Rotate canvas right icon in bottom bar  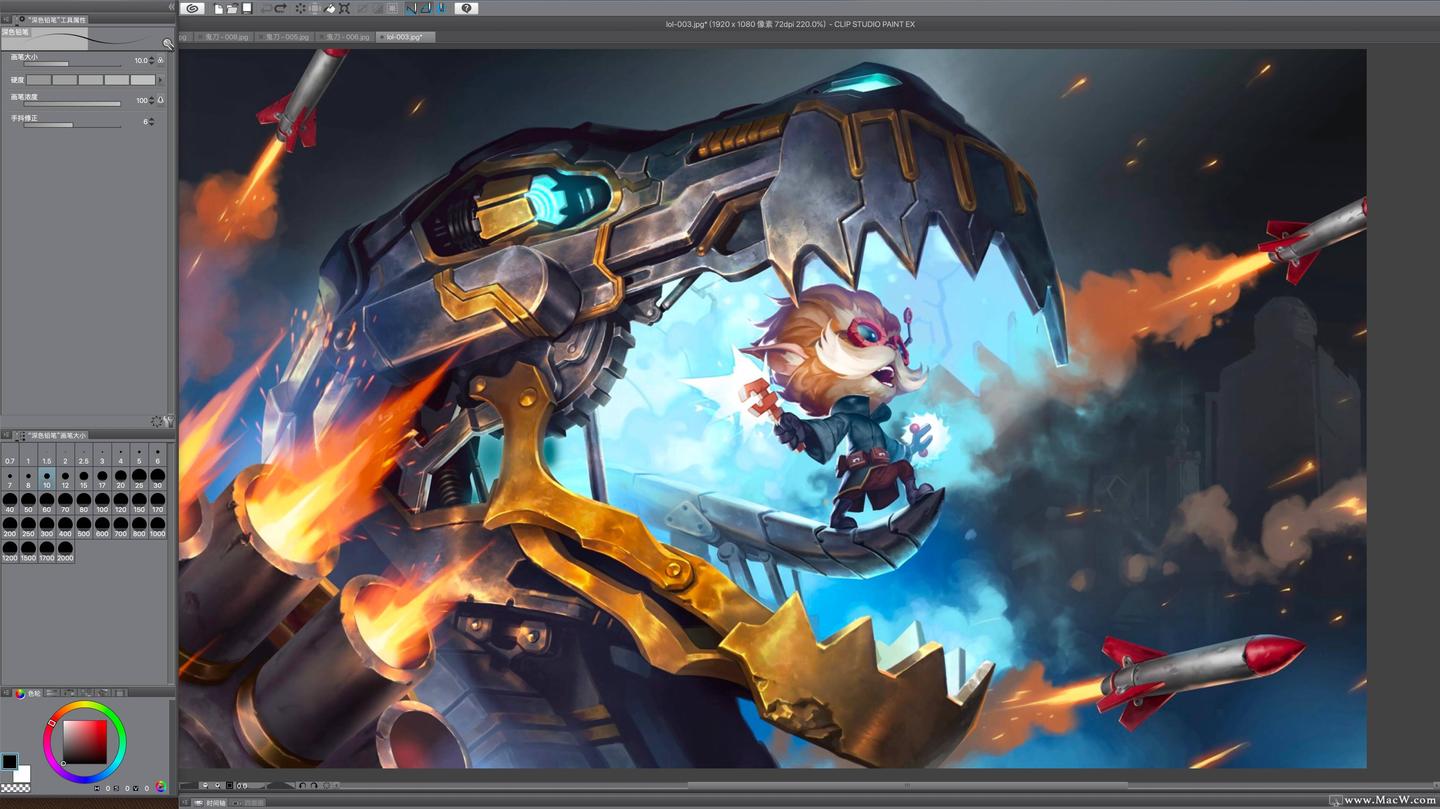pos(314,785)
